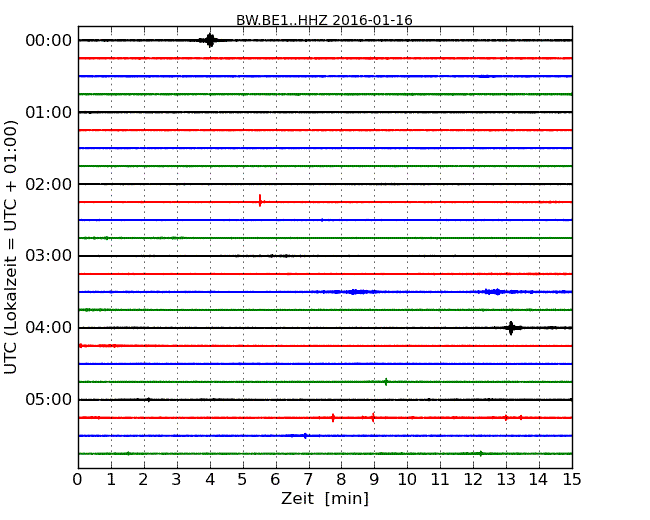Click the x-axis tick label 1

pyautogui.click(x=111, y=480)
